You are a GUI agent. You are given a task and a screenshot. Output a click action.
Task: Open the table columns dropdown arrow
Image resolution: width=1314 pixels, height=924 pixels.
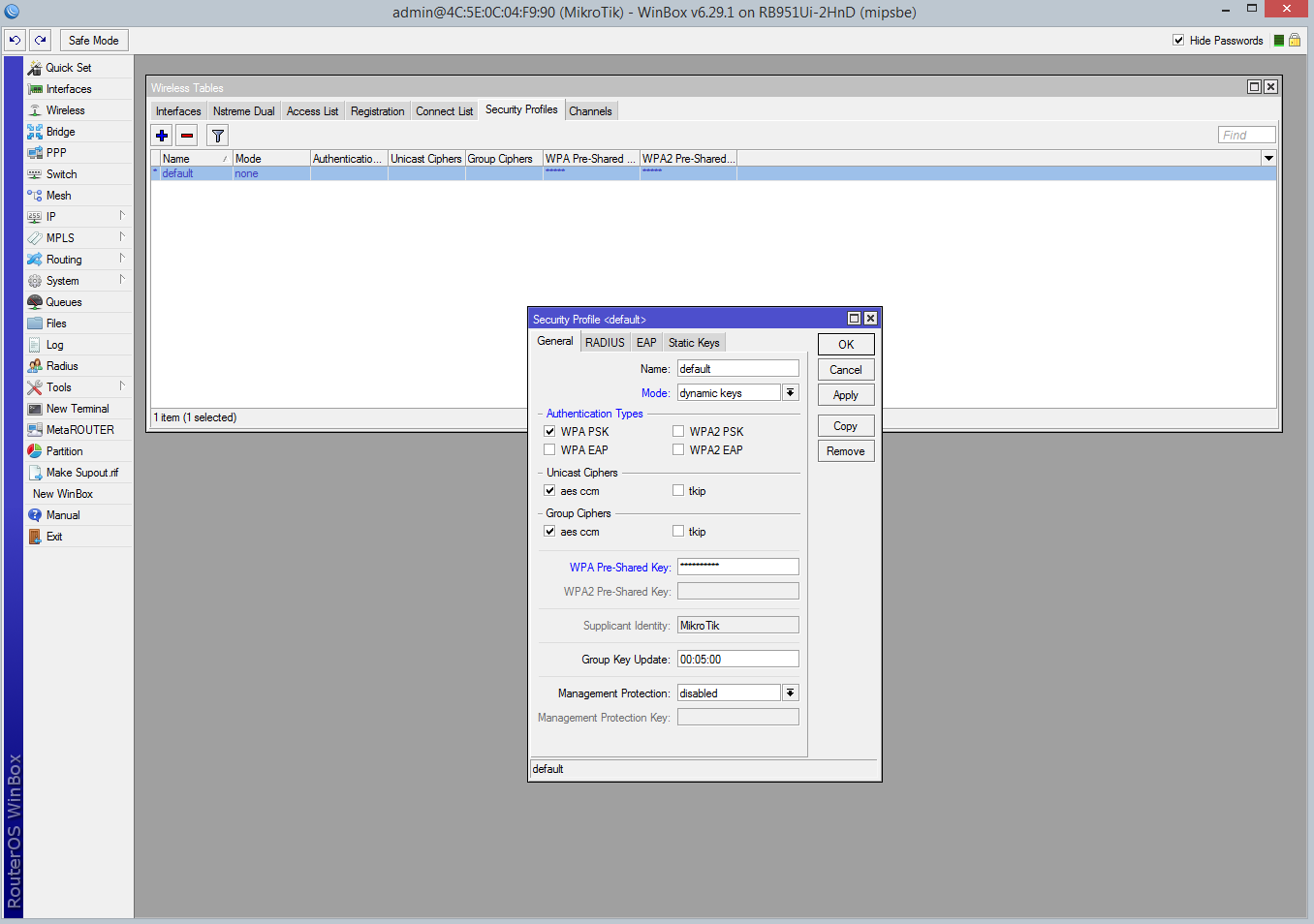tap(1268, 158)
